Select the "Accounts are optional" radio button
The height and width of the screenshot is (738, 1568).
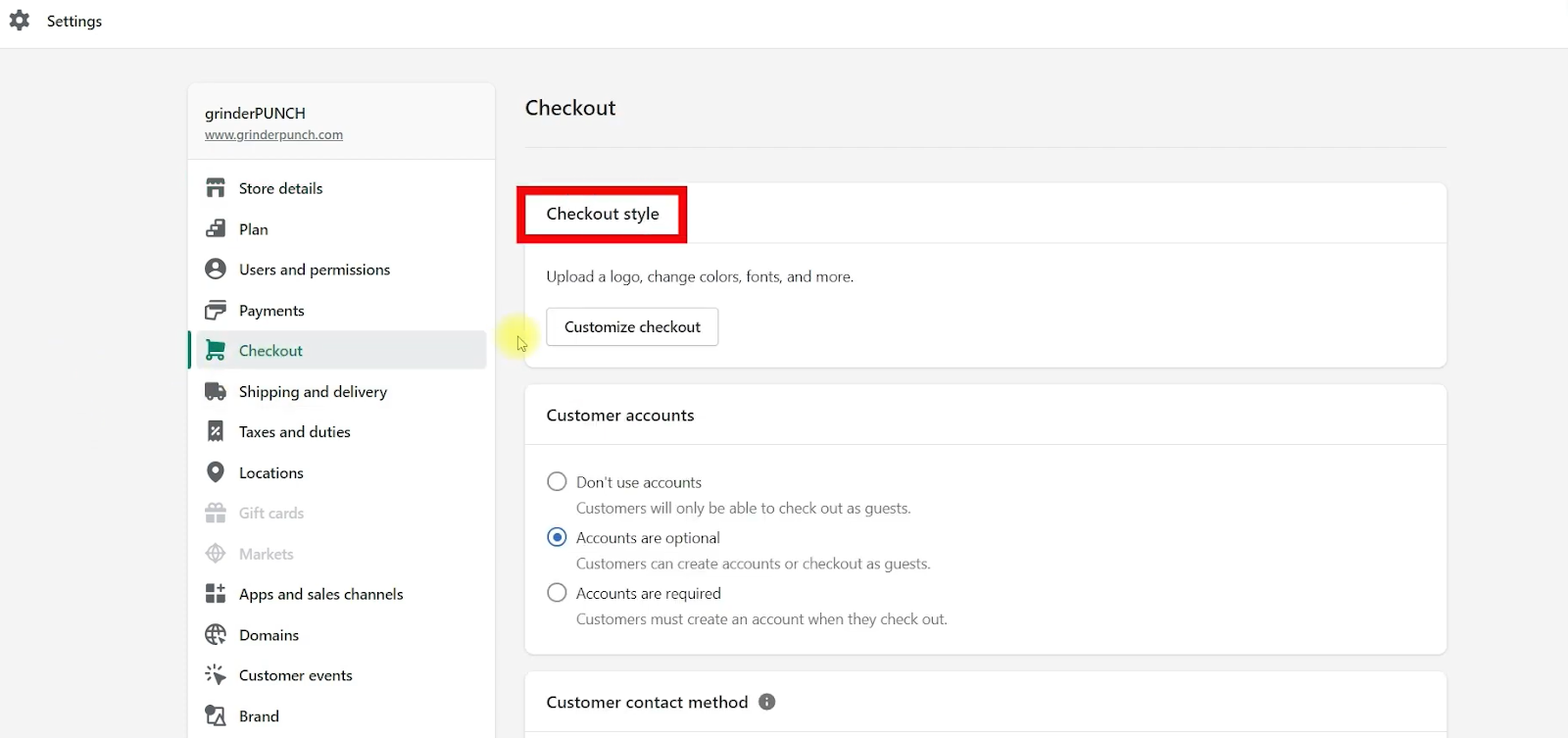tap(557, 537)
